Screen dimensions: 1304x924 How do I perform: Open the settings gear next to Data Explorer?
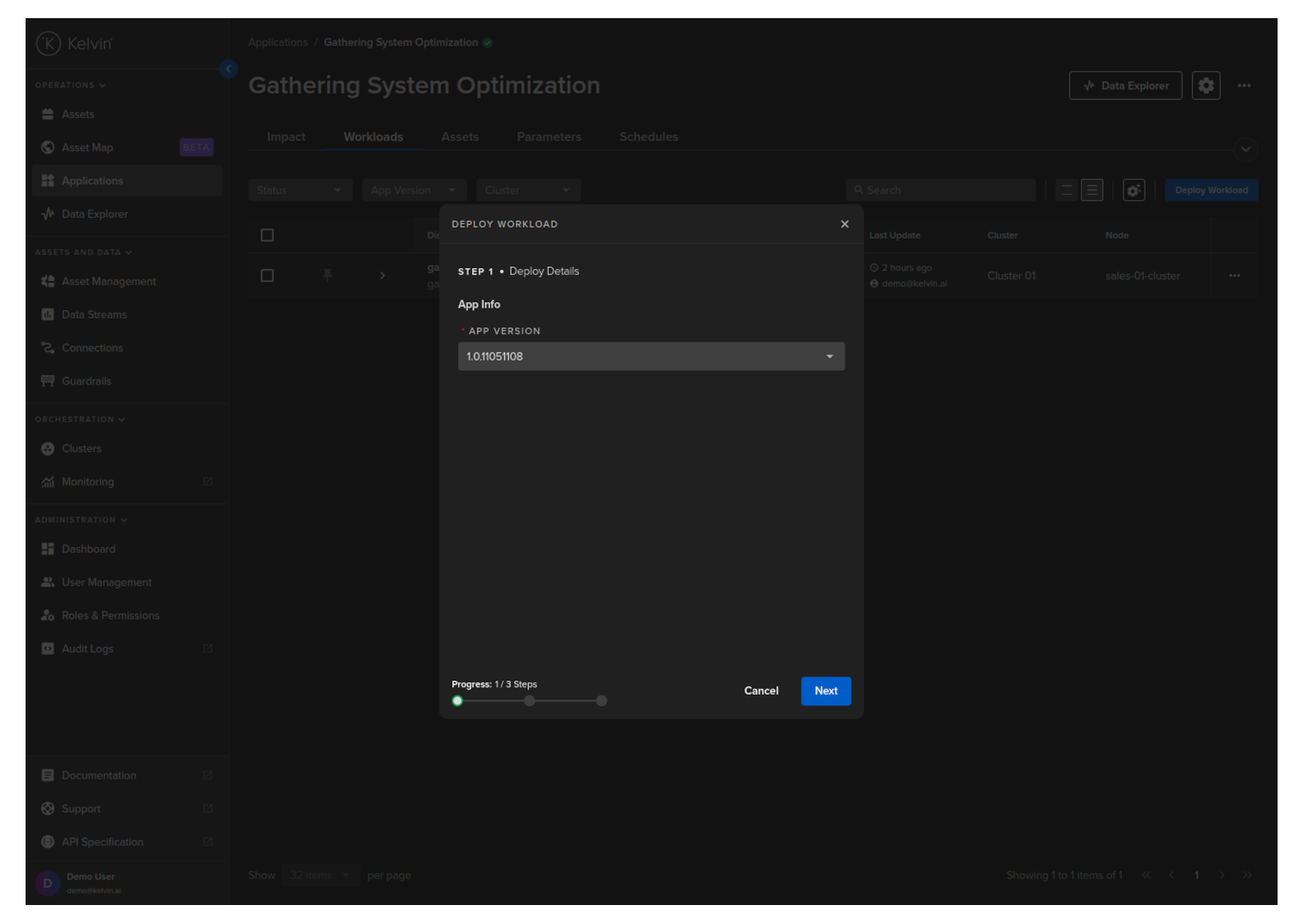pyautogui.click(x=1206, y=86)
